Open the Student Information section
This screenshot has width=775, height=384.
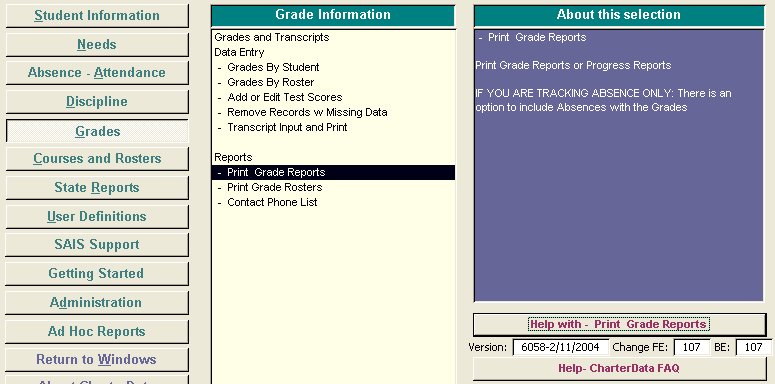(97, 16)
